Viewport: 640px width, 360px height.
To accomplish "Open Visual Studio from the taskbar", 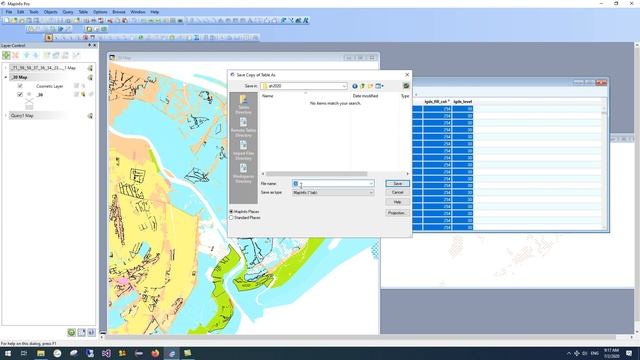I will (x=106, y=353).
